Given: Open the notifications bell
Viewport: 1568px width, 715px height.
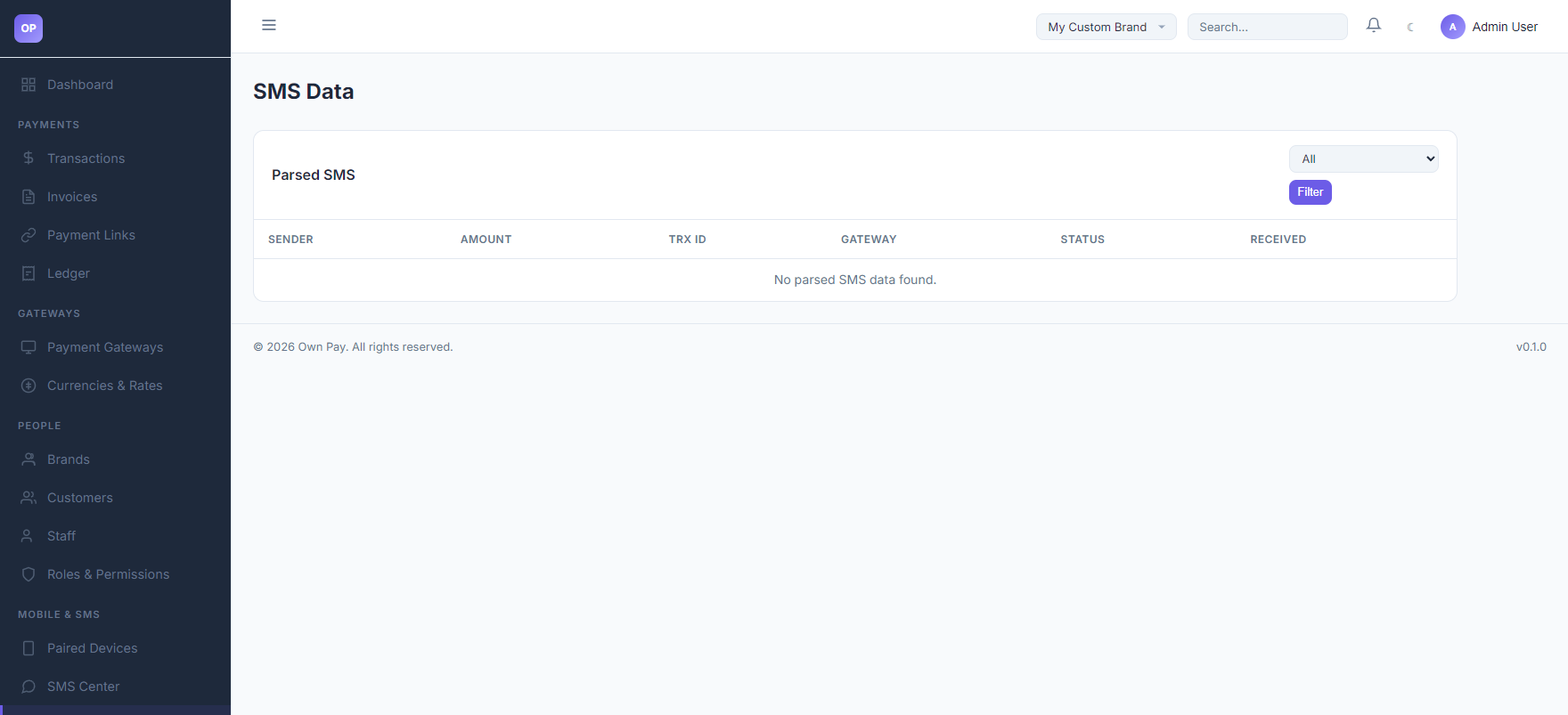Looking at the screenshot, I should point(1374,26).
